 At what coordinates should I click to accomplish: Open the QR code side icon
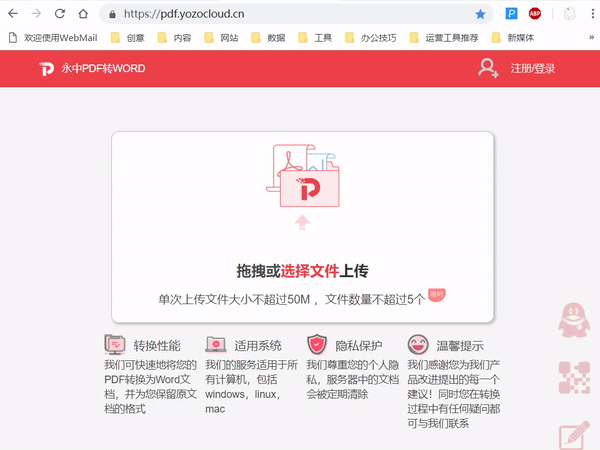[574, 379]
